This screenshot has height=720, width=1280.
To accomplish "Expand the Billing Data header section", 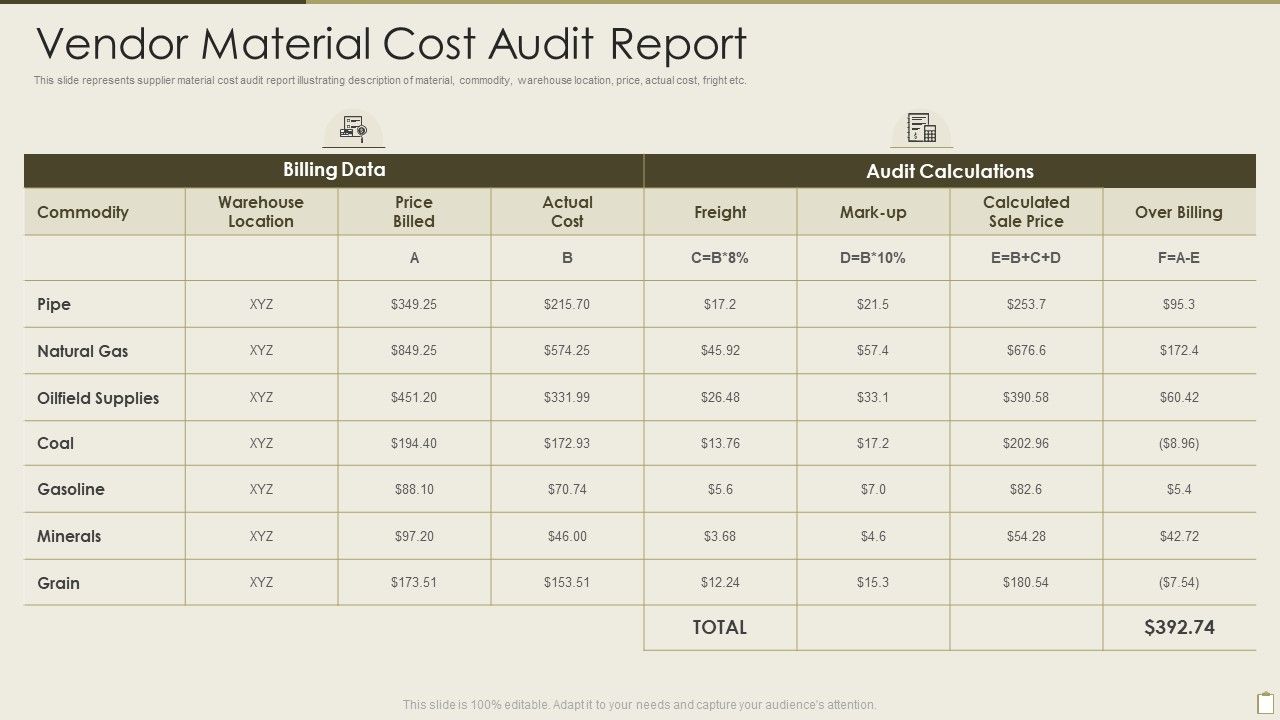I will click(334, 170).
